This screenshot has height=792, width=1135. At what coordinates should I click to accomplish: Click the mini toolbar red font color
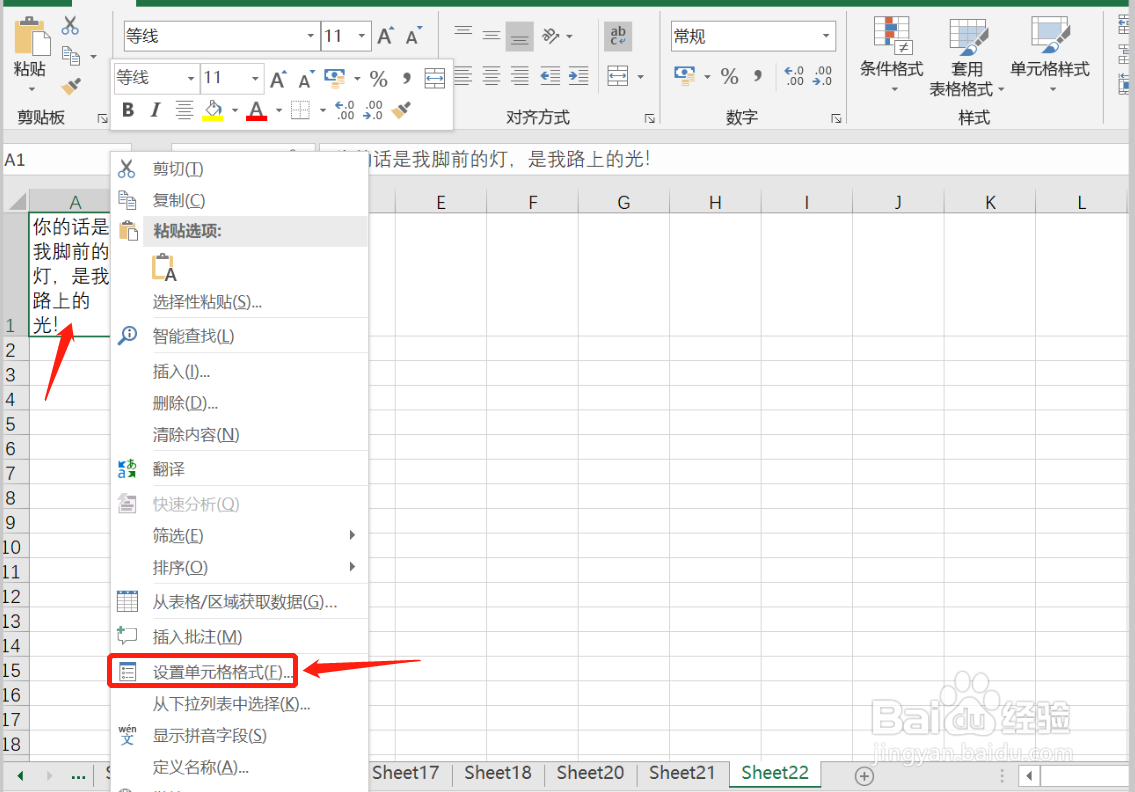click(256, 110)
